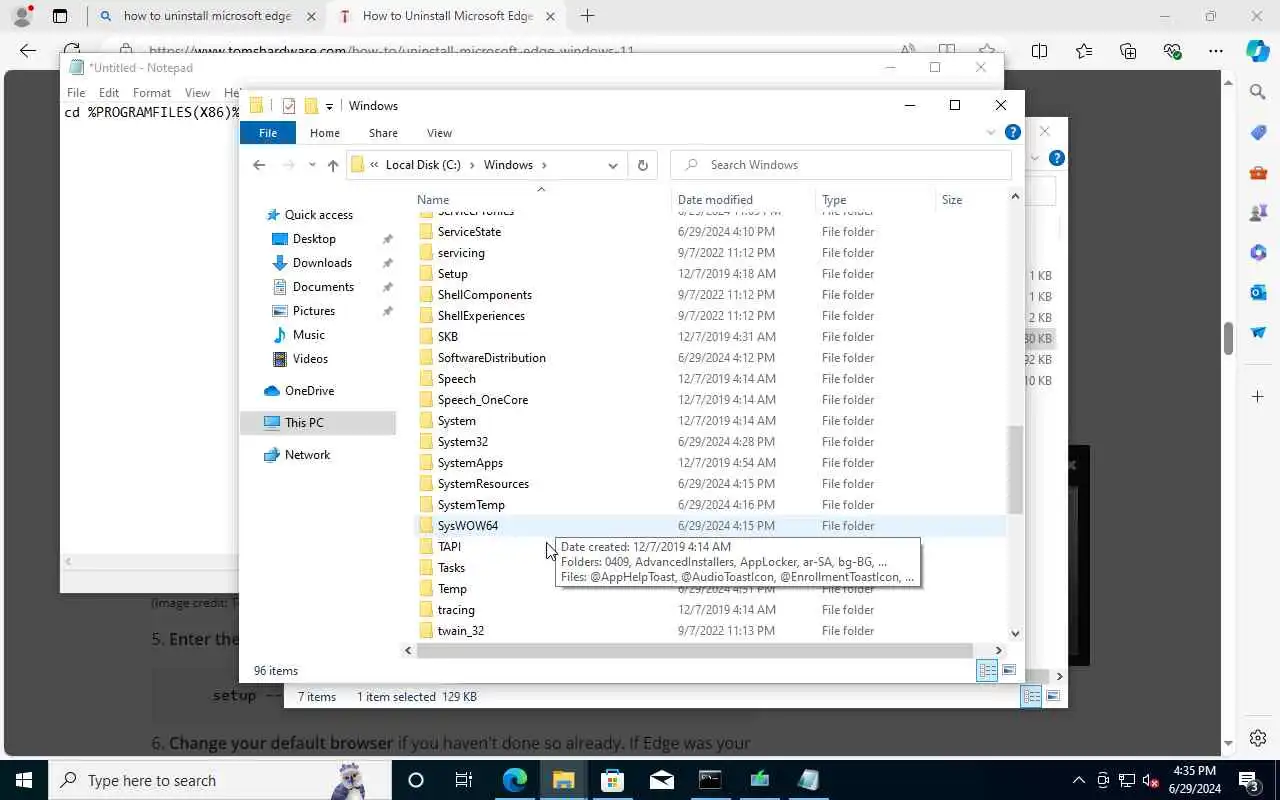Open Microsoft Edge from the taskbar
Image resolution: width=1280 pixels, height=800 pixels.
[515, 780]
